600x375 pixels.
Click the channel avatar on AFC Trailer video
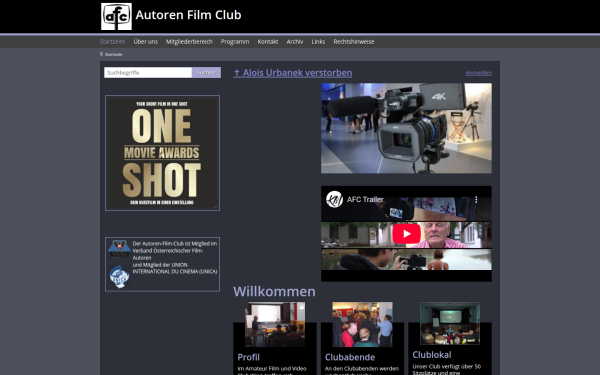[x=334, y=199]
